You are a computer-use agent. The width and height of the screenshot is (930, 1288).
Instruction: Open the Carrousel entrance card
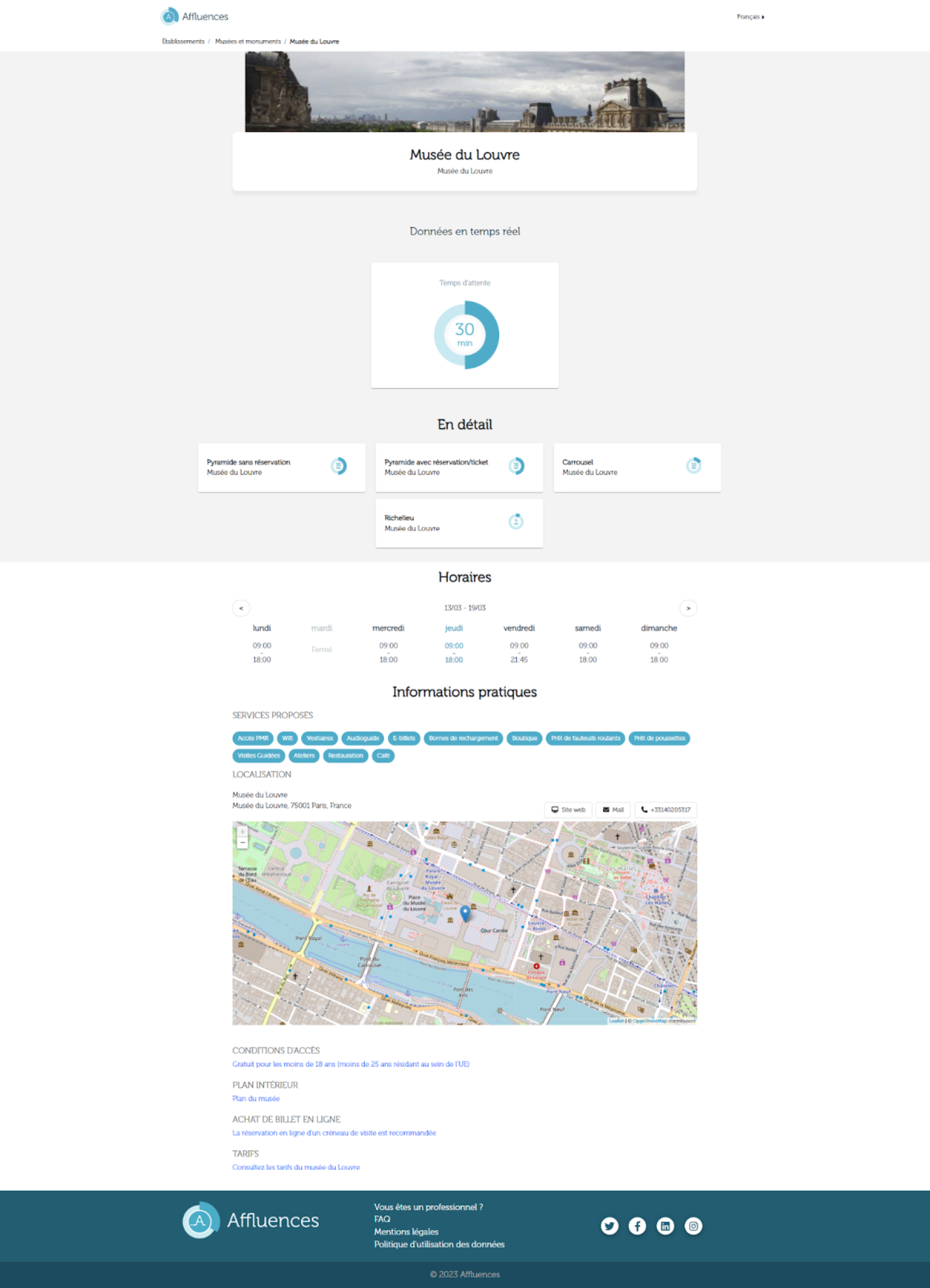point(637,467)
